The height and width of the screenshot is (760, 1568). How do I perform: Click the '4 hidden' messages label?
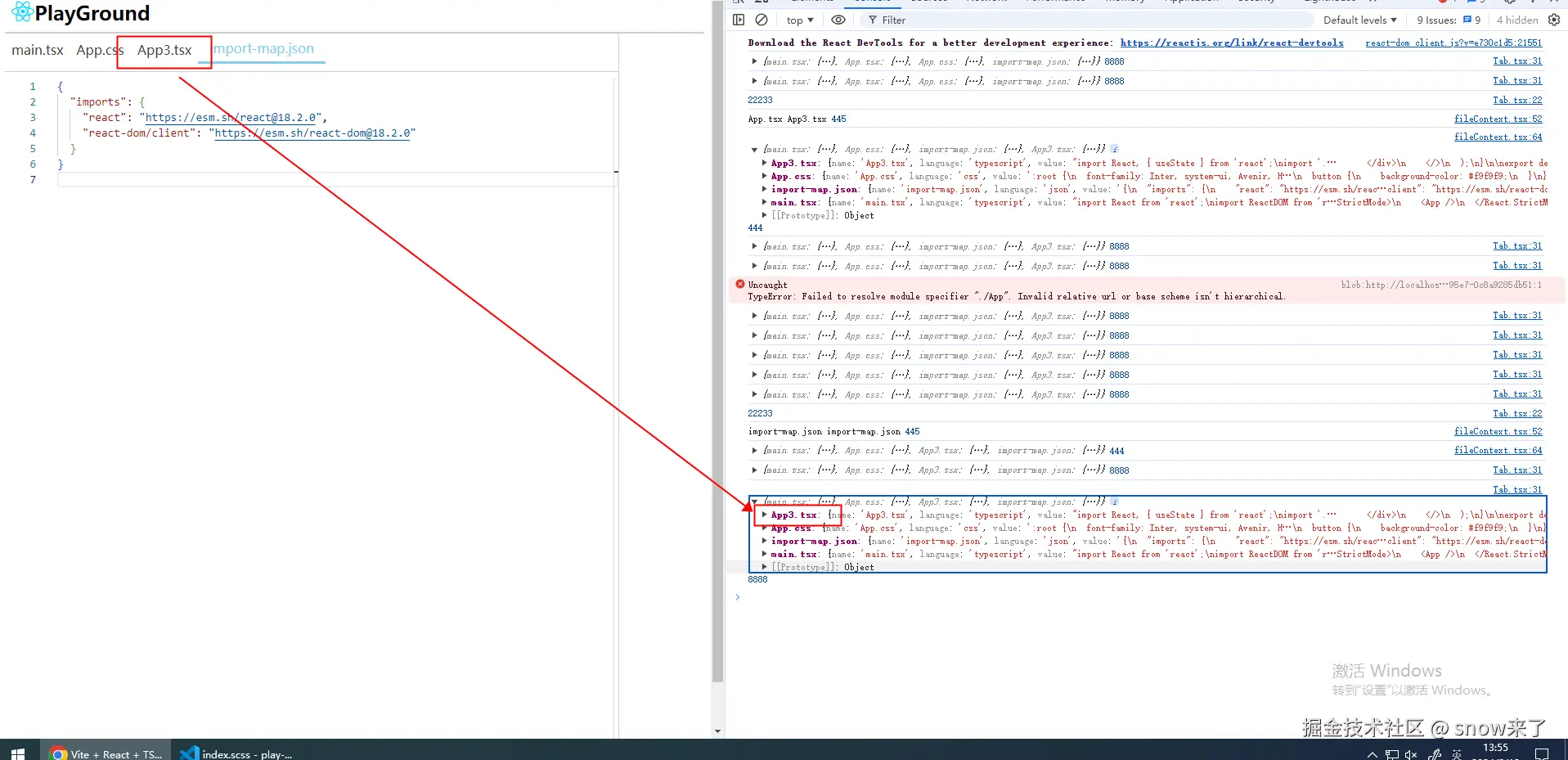(x=1517, y=20)
